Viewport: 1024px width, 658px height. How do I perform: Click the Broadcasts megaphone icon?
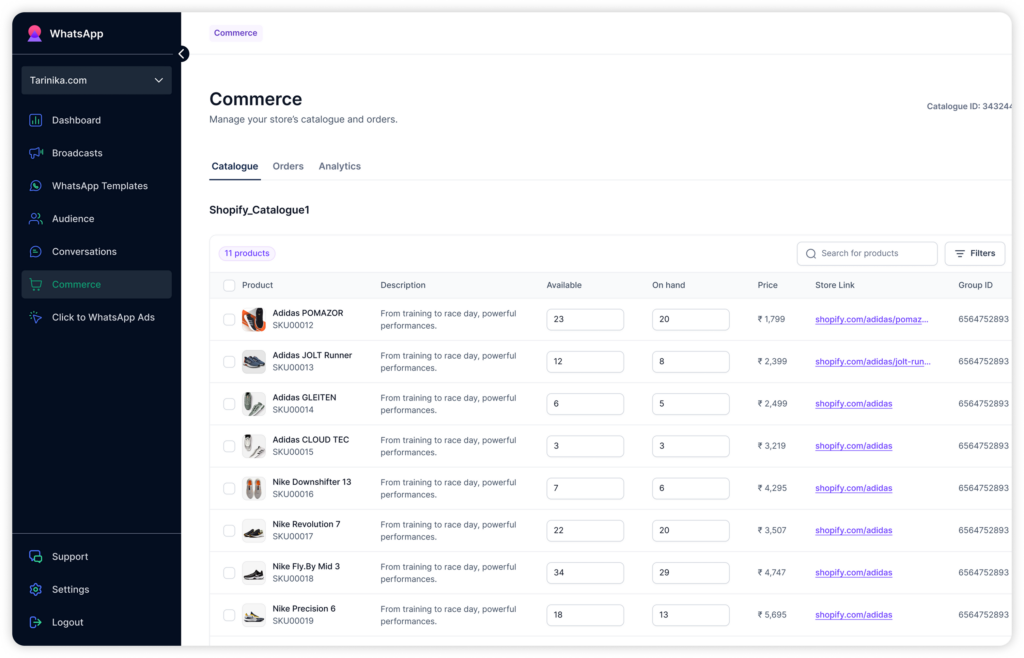35,153
